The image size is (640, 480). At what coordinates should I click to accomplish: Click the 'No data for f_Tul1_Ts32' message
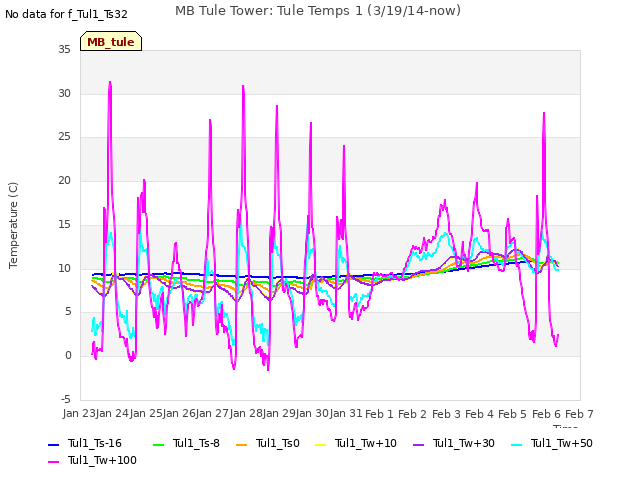[66, 14]
